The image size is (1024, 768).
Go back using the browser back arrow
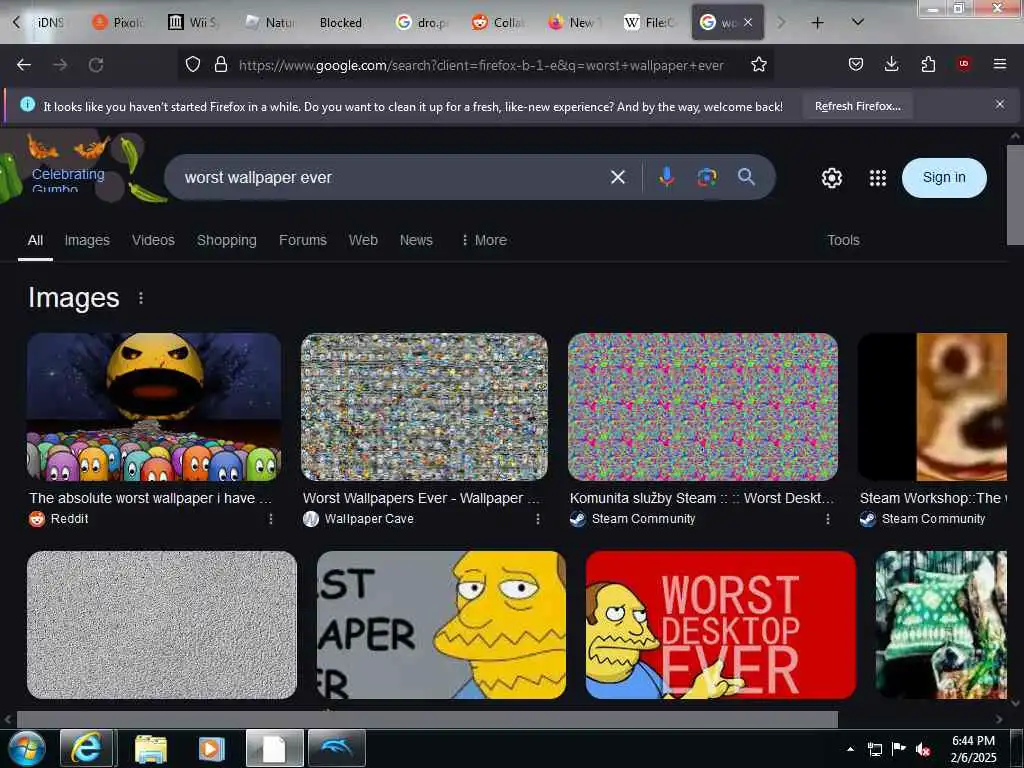(x=24, y=65)
